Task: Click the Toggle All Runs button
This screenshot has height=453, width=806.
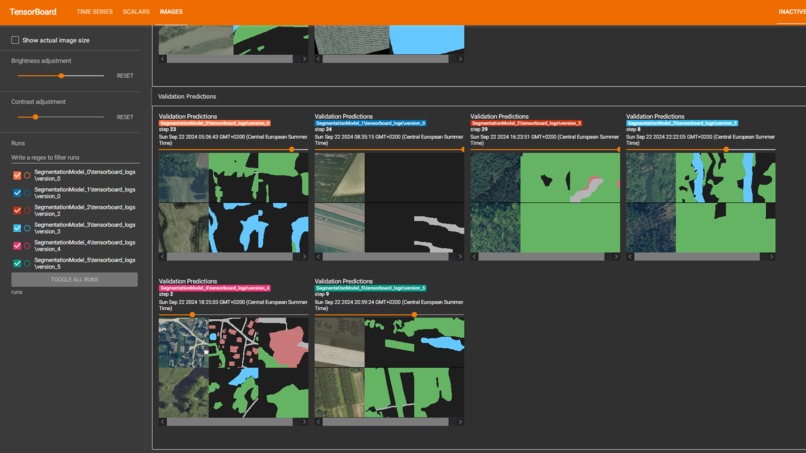Action: click(75, 279)
